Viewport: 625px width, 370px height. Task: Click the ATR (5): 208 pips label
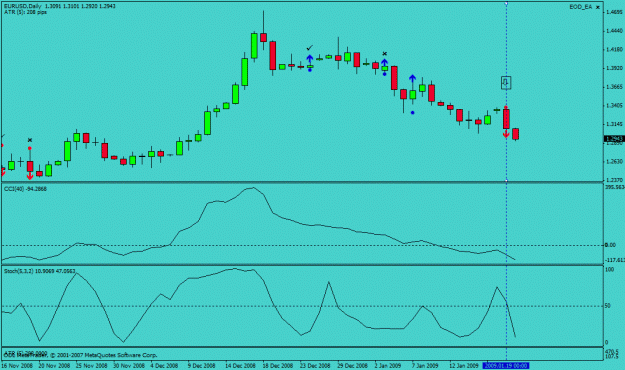coord(25,12)
